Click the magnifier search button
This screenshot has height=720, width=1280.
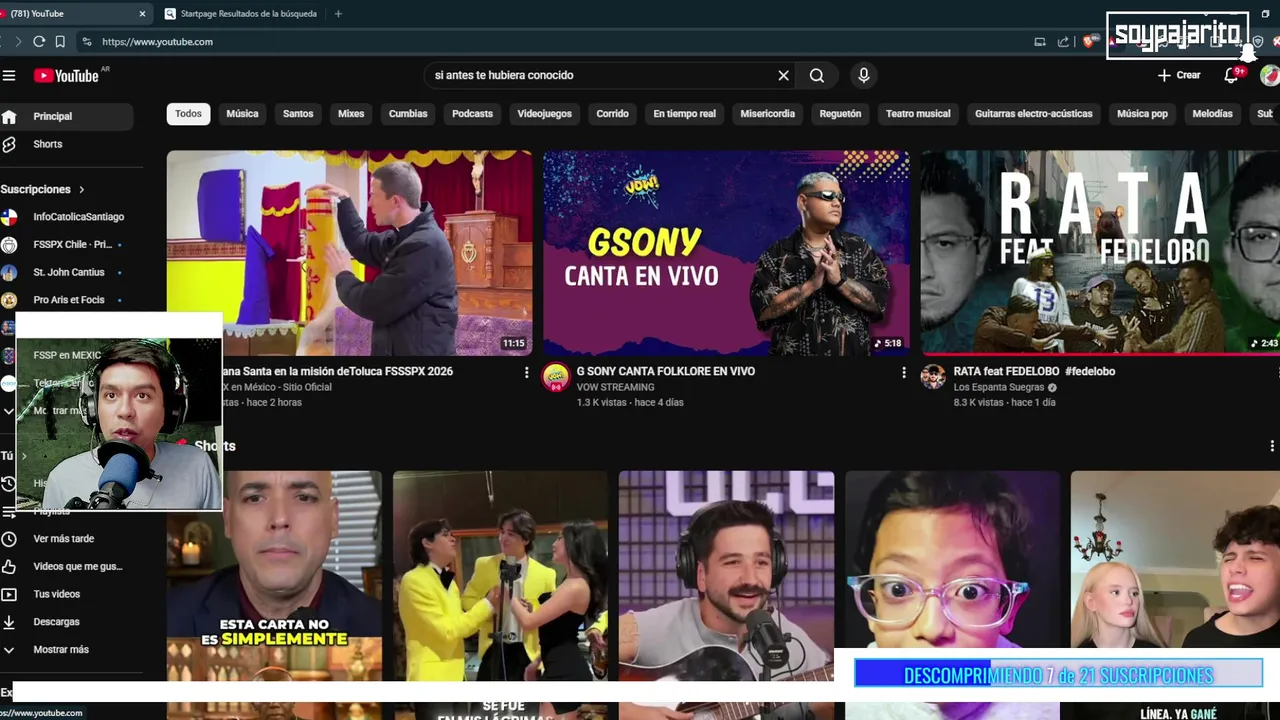817,75
